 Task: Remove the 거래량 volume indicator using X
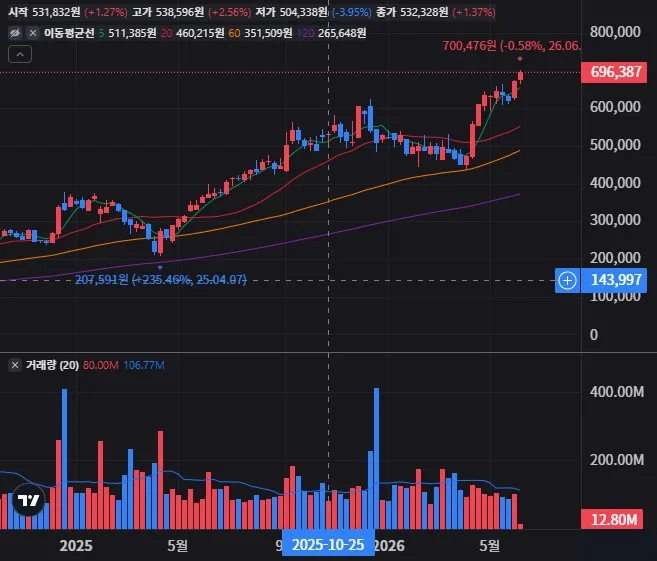pos(15,365)
